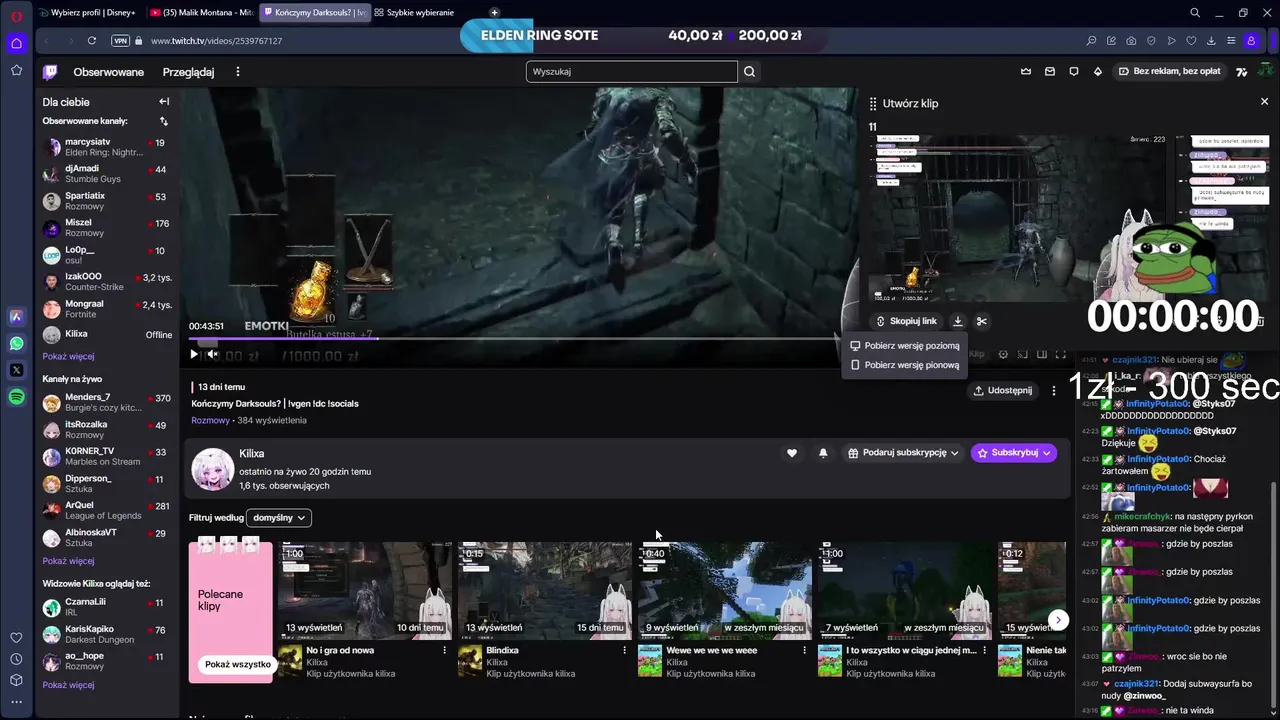Play the paused VOD
The height and width of the screenshot is (720, 1280).
point(194,355)
